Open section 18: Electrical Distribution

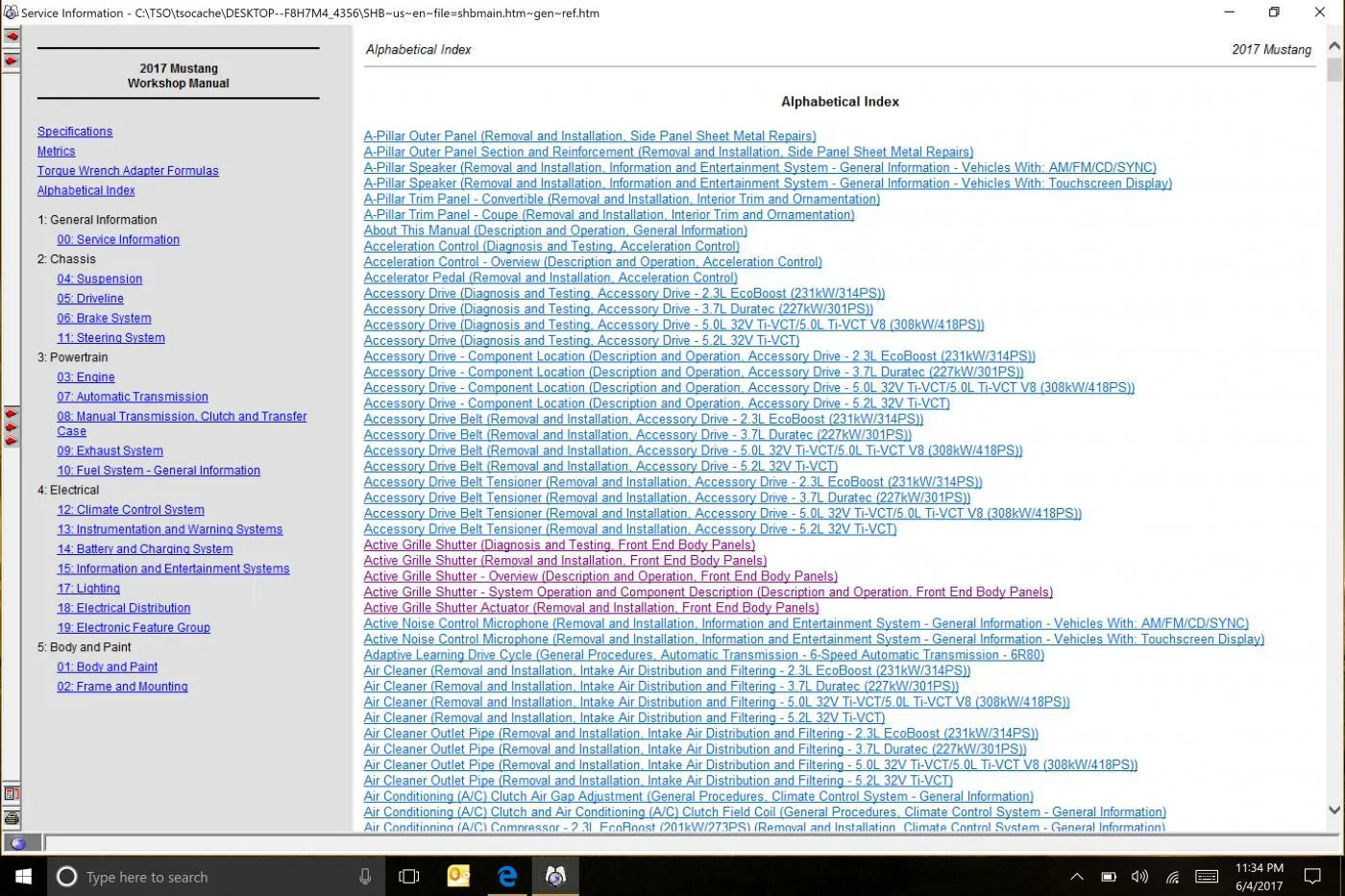pyautogui.click(x=124, y=608)
